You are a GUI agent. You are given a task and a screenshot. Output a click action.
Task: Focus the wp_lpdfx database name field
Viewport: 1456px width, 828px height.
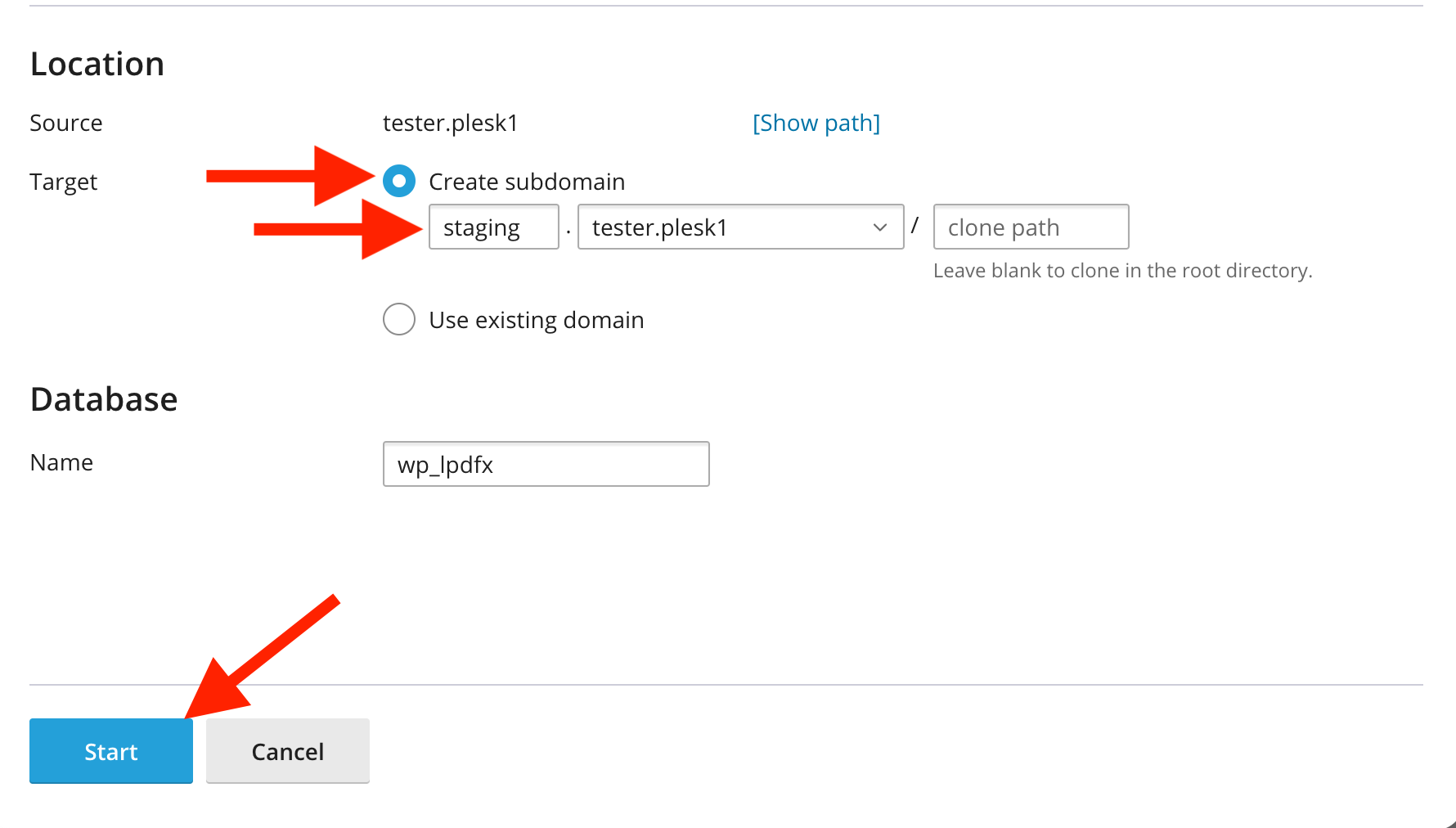[546, 464]
